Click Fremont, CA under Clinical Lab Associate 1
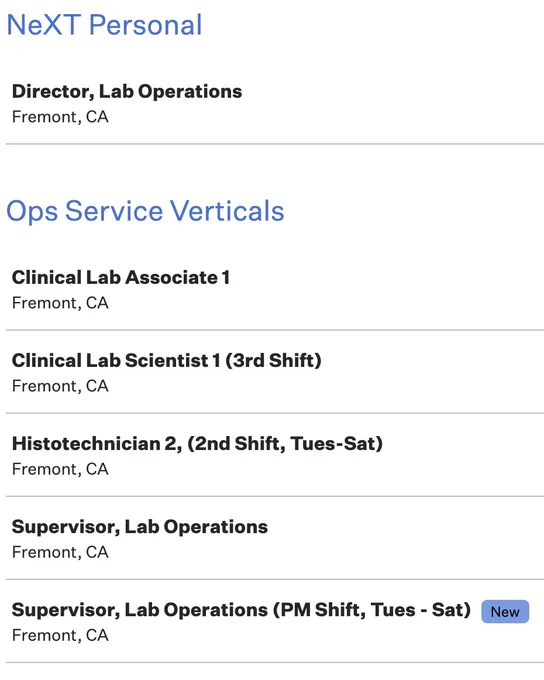Screen dimensions: 544x680 pyautogui.click(x=60, y=303)
